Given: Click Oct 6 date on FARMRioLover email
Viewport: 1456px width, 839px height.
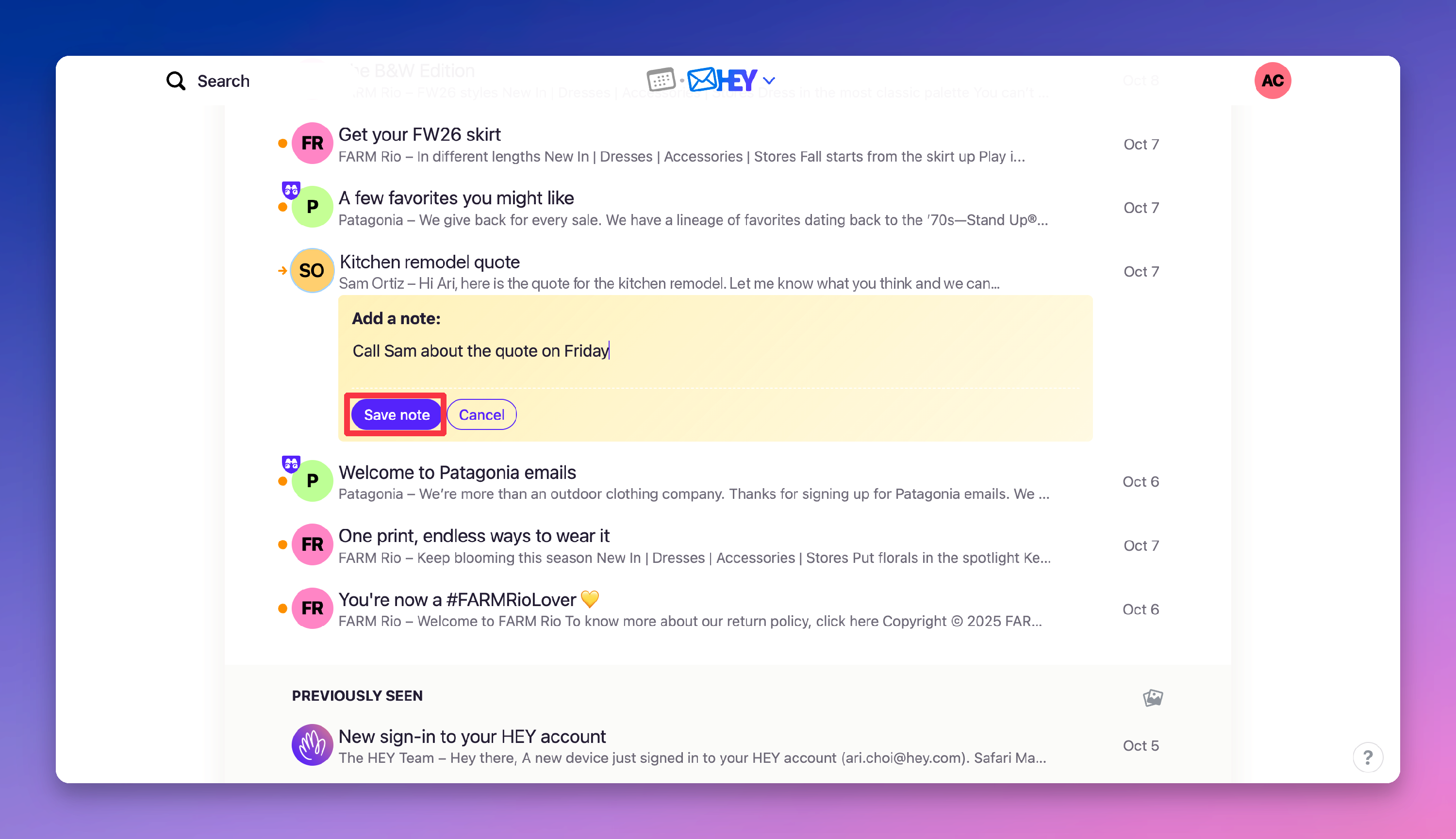Looking at the screenshot, I should (x=1141, y=609).
